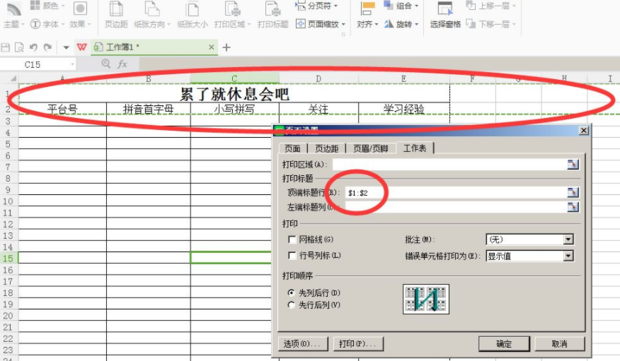Open the 页面缩放 page scaling menu
Screen dimensions: 620x361
coord(320,24)
